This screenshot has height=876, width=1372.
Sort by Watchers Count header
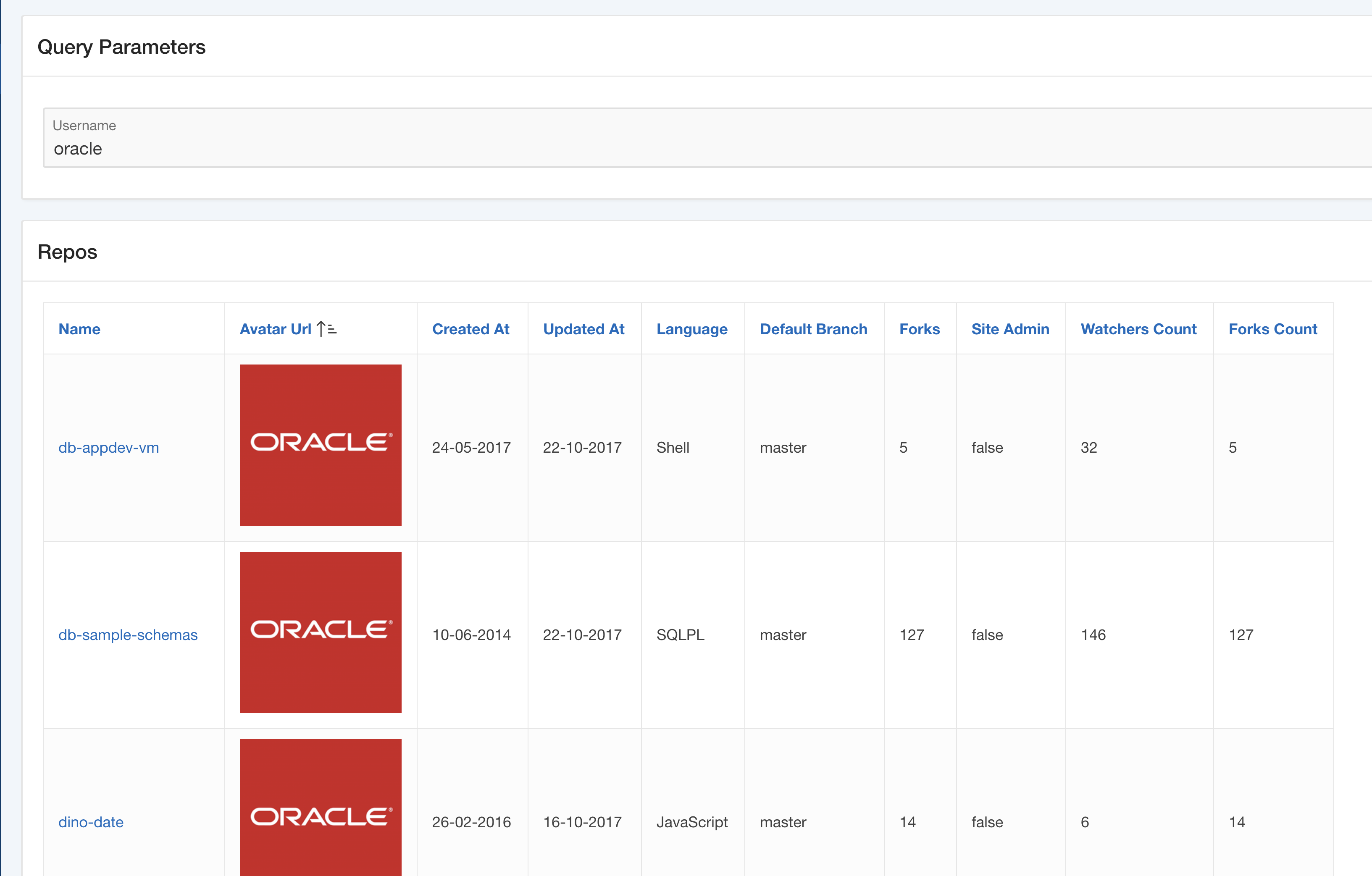coord(1138,329)
